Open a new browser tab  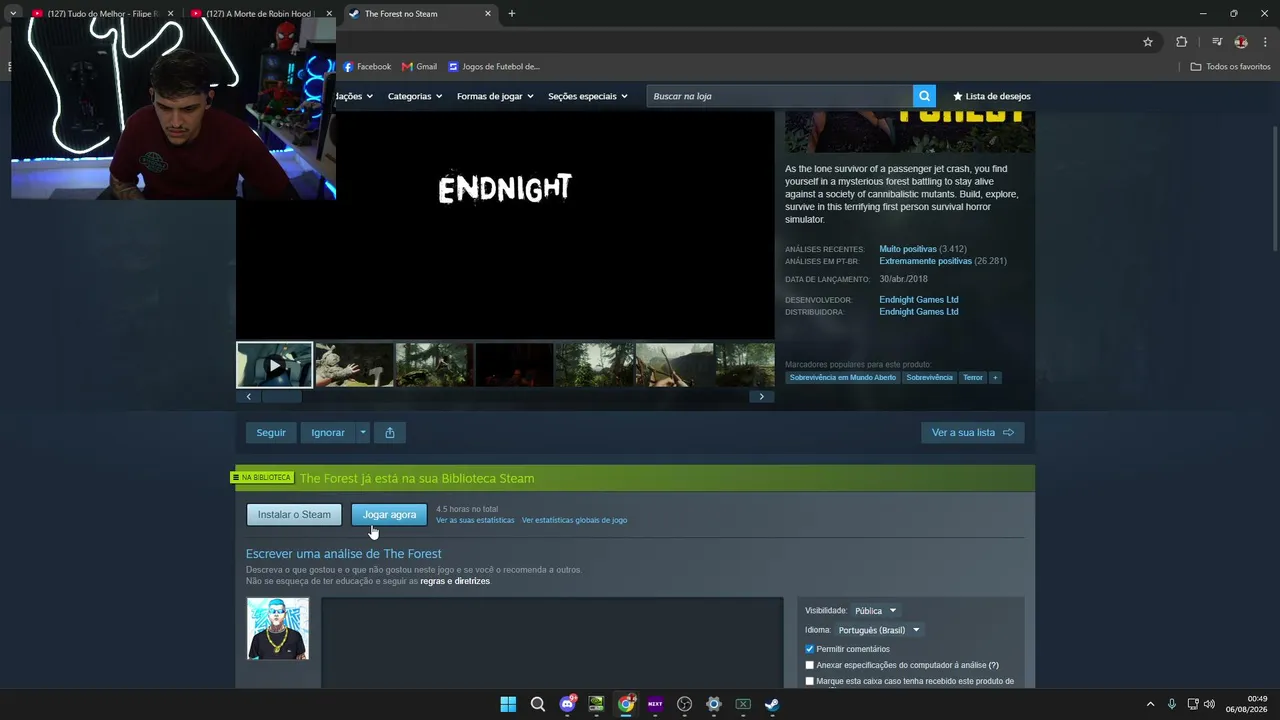(x=512, y=14)
